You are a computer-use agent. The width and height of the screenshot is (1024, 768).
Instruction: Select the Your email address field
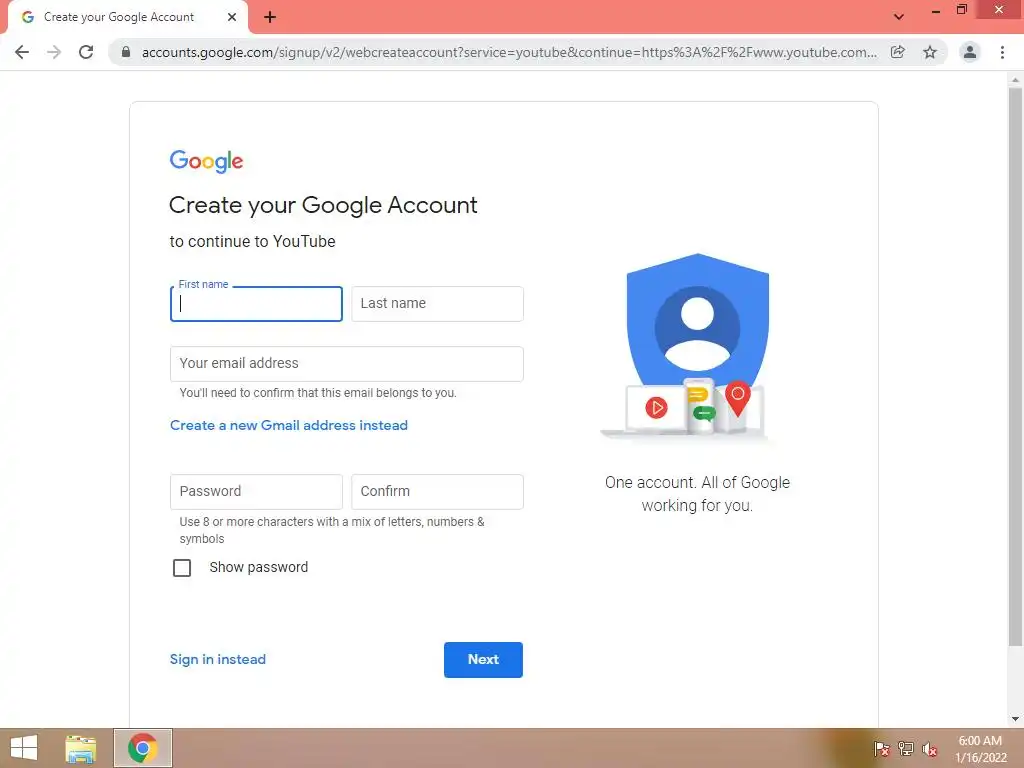347,364
